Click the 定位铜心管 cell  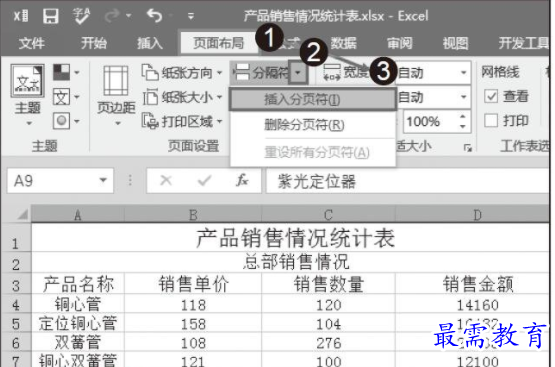(x=78, y=323)
